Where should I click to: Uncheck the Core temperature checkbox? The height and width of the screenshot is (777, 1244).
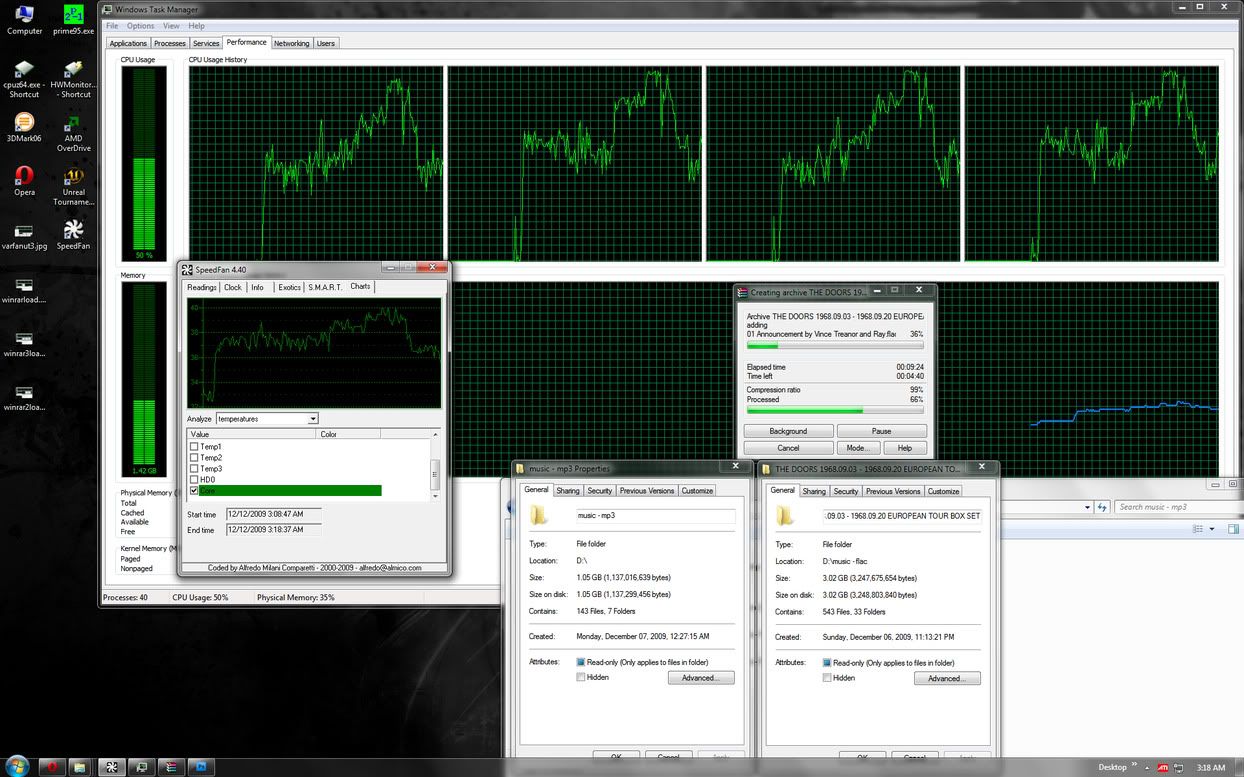click(194, 491)
